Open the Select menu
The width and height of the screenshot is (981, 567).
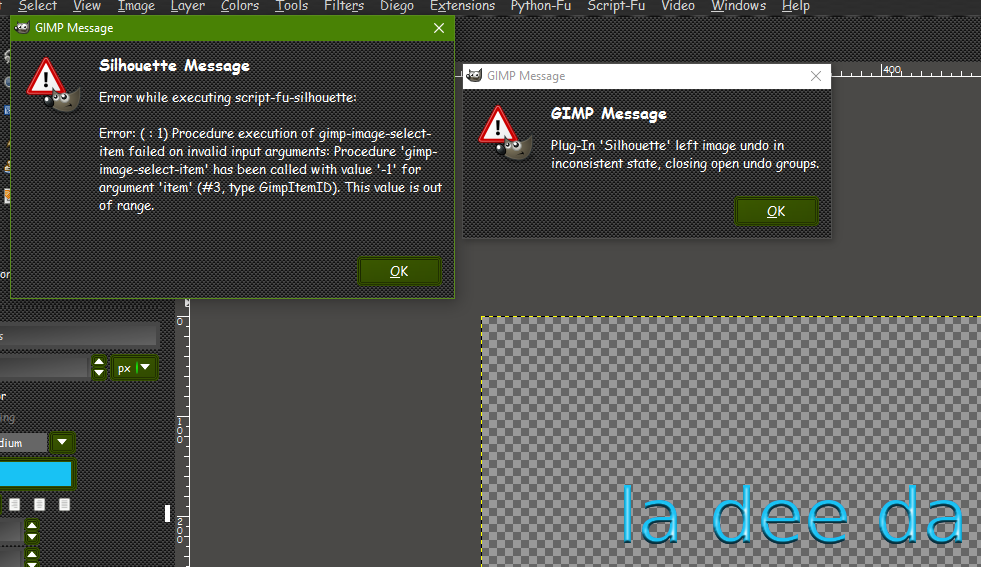pos(38,6)
